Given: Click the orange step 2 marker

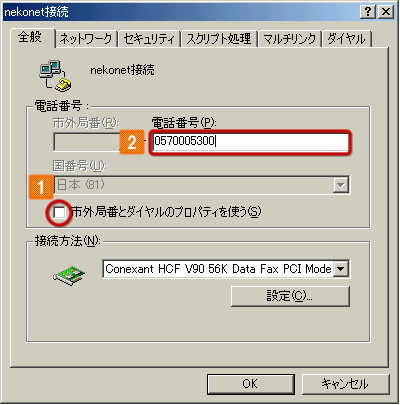Looking at the screenshot, I should (x=132, y=142).
